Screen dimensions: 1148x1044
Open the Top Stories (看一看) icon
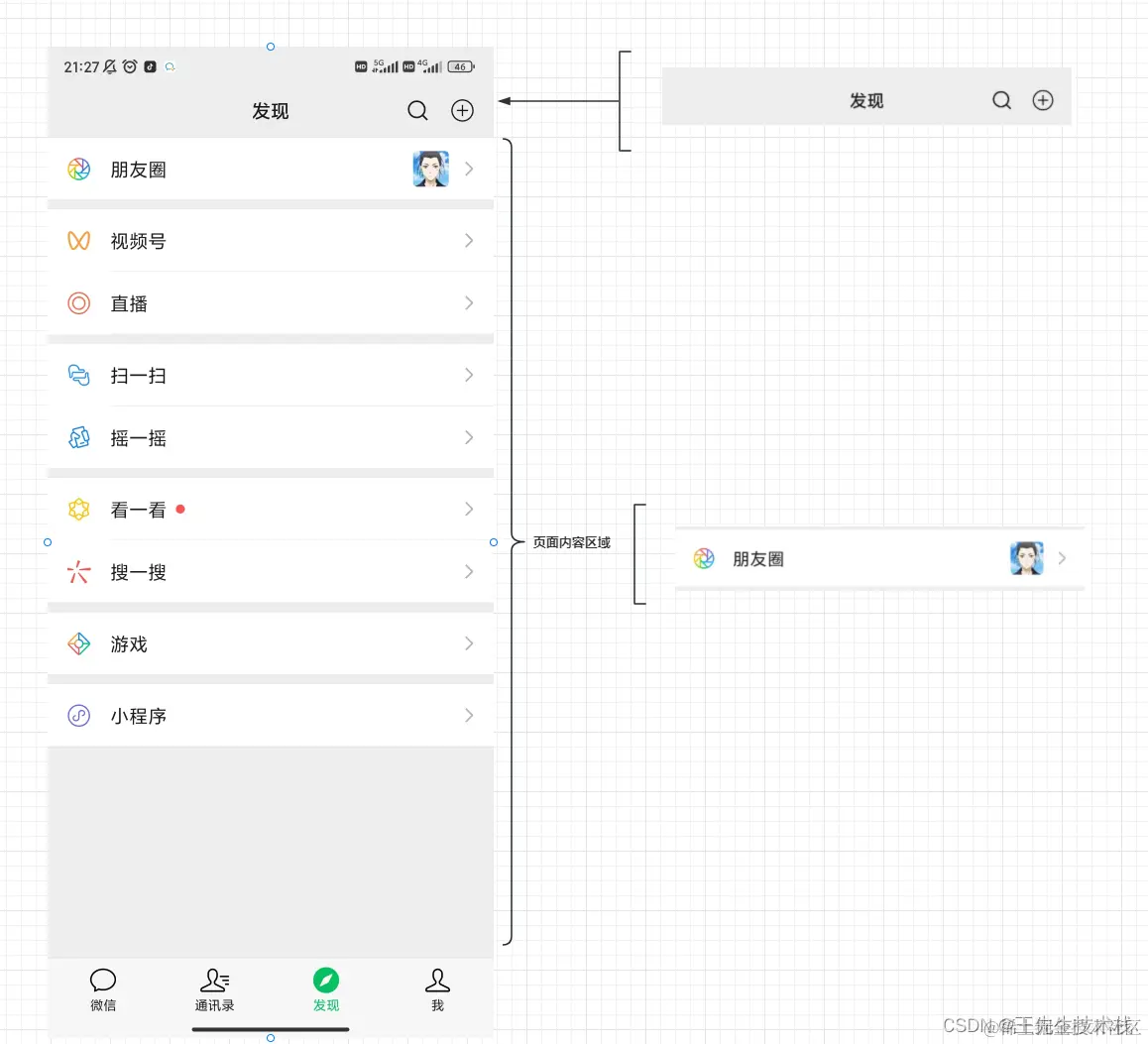(78, 509)
